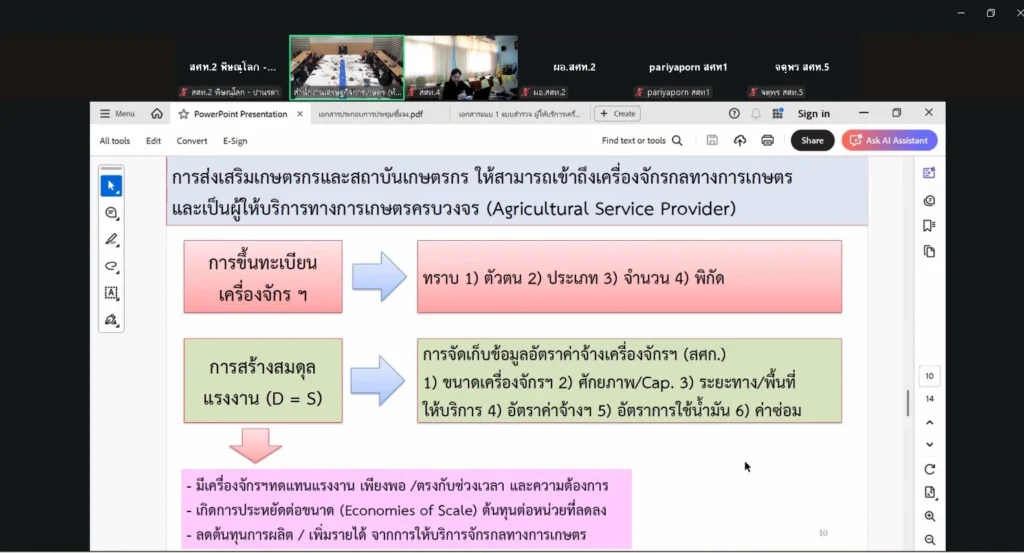Screen dimensions: 1024x553
Task: Pick the freehand draw loop tool
Action: click(x=111, y=266)
